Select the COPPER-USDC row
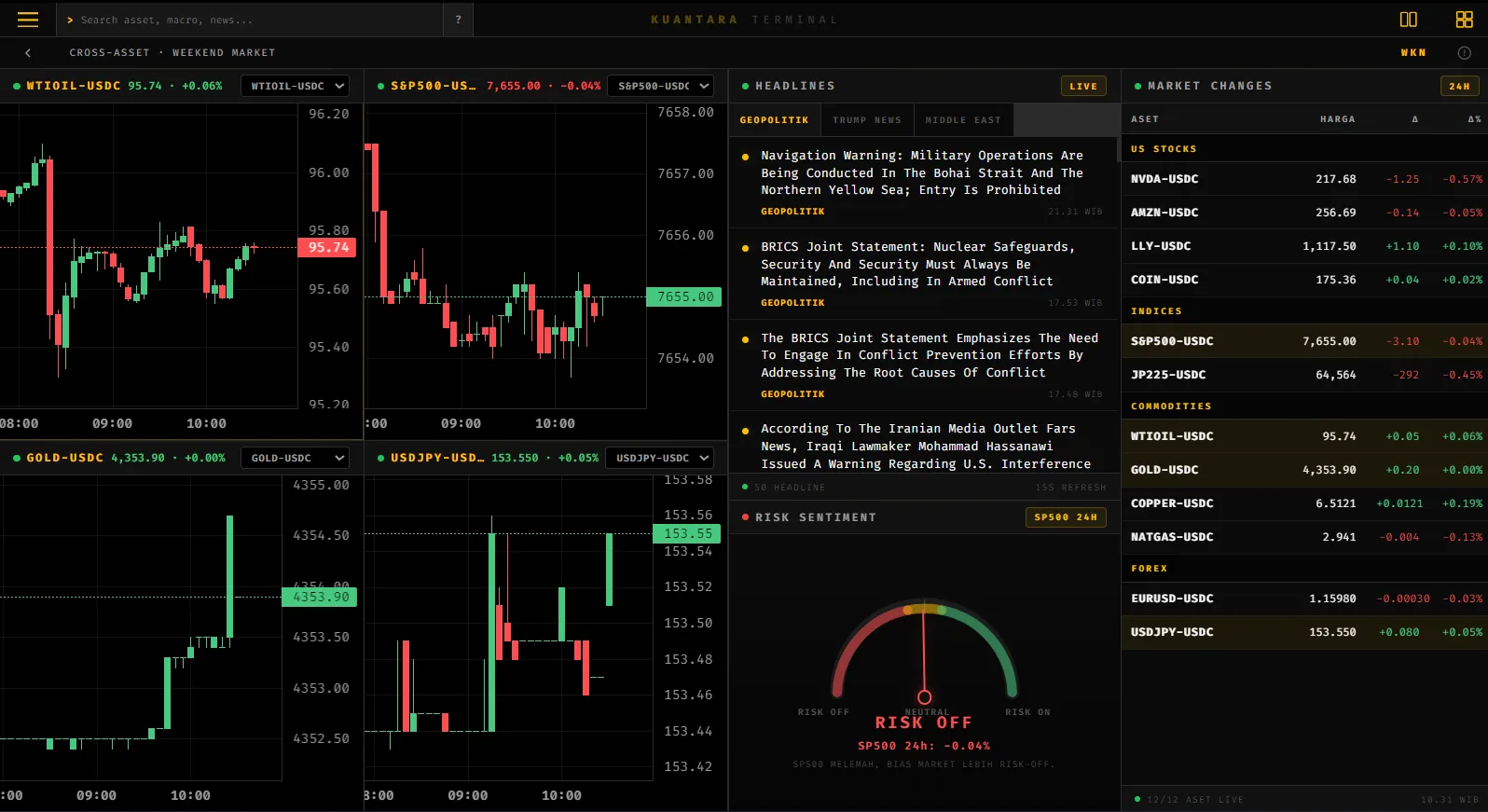The width and height of the screenshot is (1488, 812). coord(1304,503)
